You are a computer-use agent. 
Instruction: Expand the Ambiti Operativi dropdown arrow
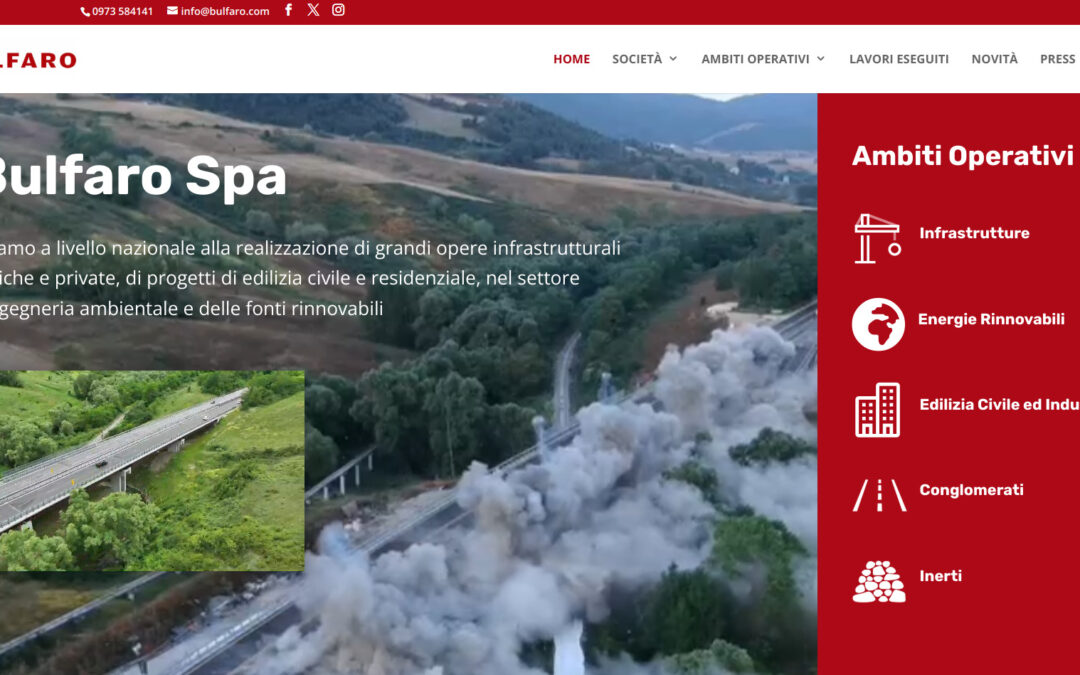pos(820,59)
